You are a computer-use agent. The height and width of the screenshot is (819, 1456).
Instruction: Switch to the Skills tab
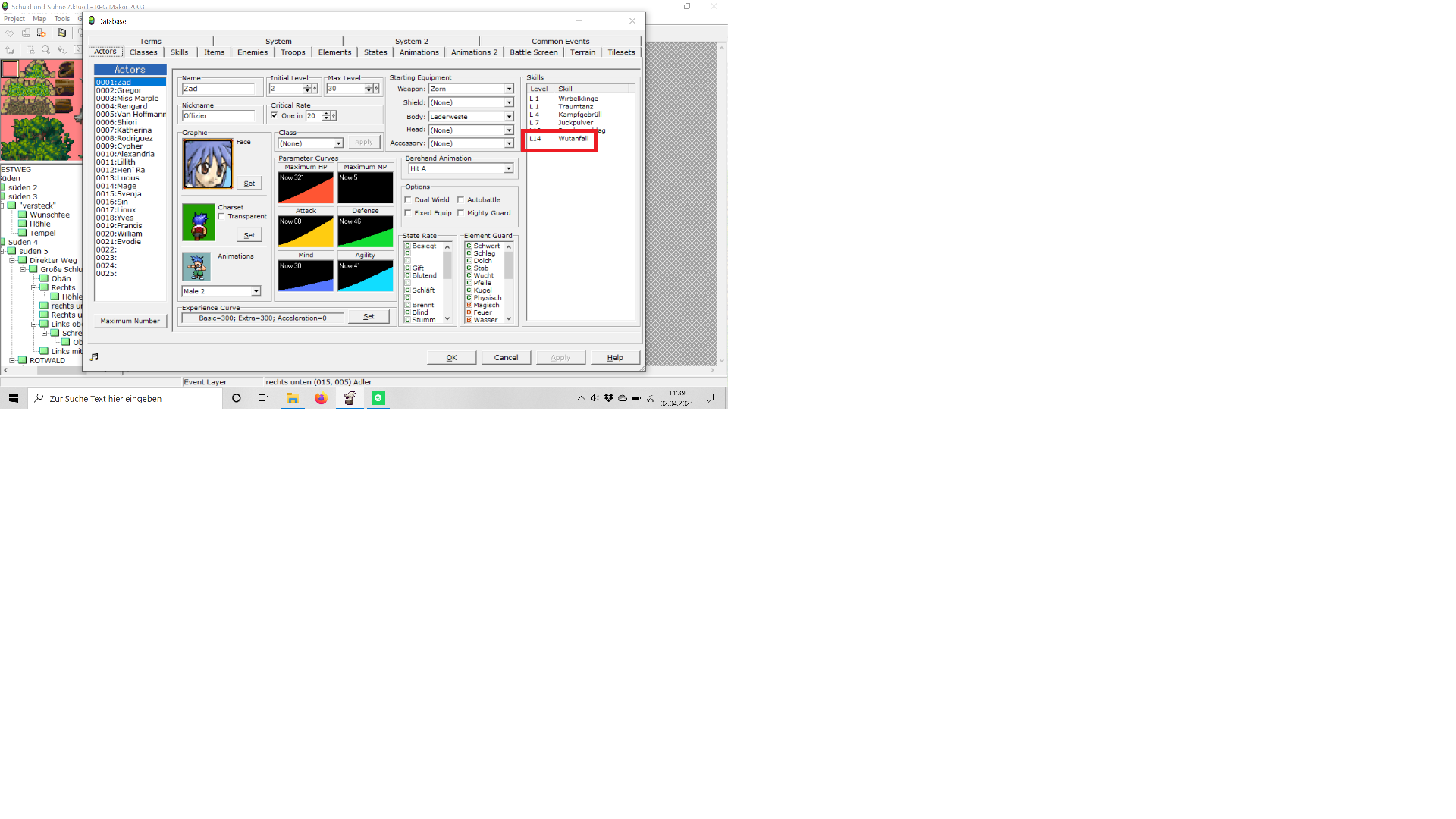(x=179, y=52)
